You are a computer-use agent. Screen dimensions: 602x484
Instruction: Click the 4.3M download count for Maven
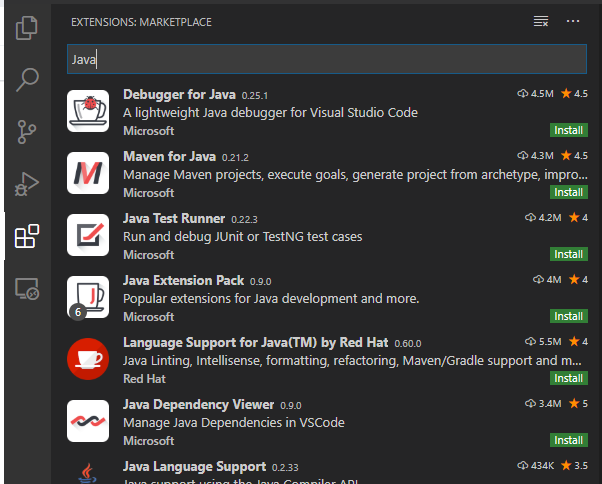coord(536,155)
